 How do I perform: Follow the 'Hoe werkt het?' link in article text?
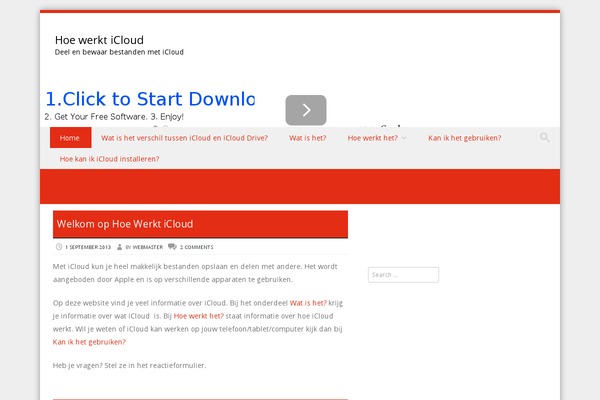[199, 316]
